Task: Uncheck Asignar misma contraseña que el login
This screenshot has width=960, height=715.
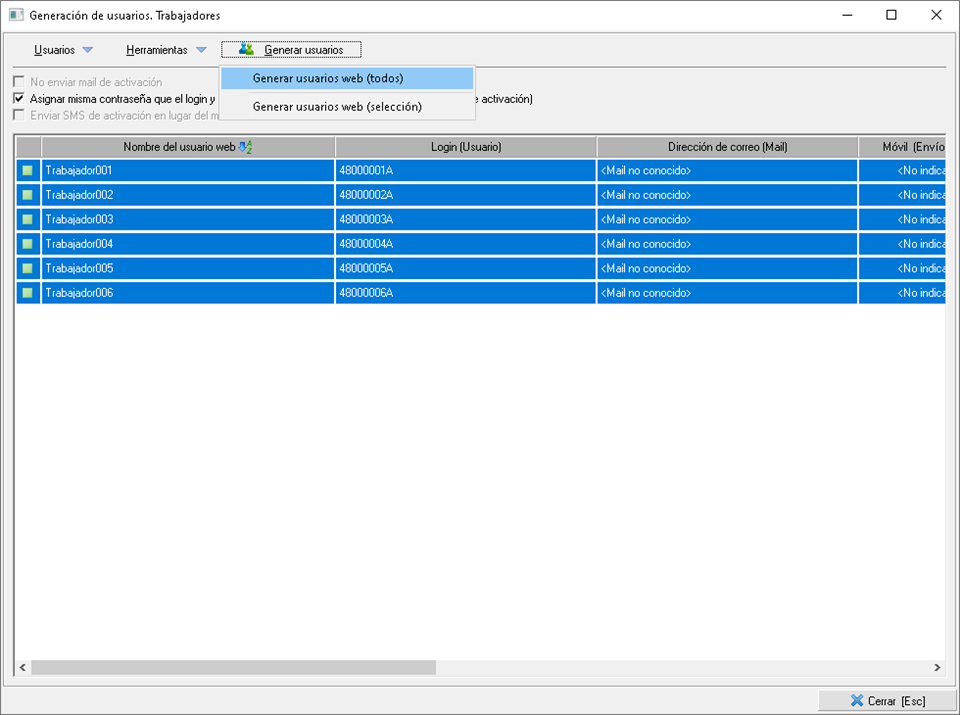Action: click(19, 99)
